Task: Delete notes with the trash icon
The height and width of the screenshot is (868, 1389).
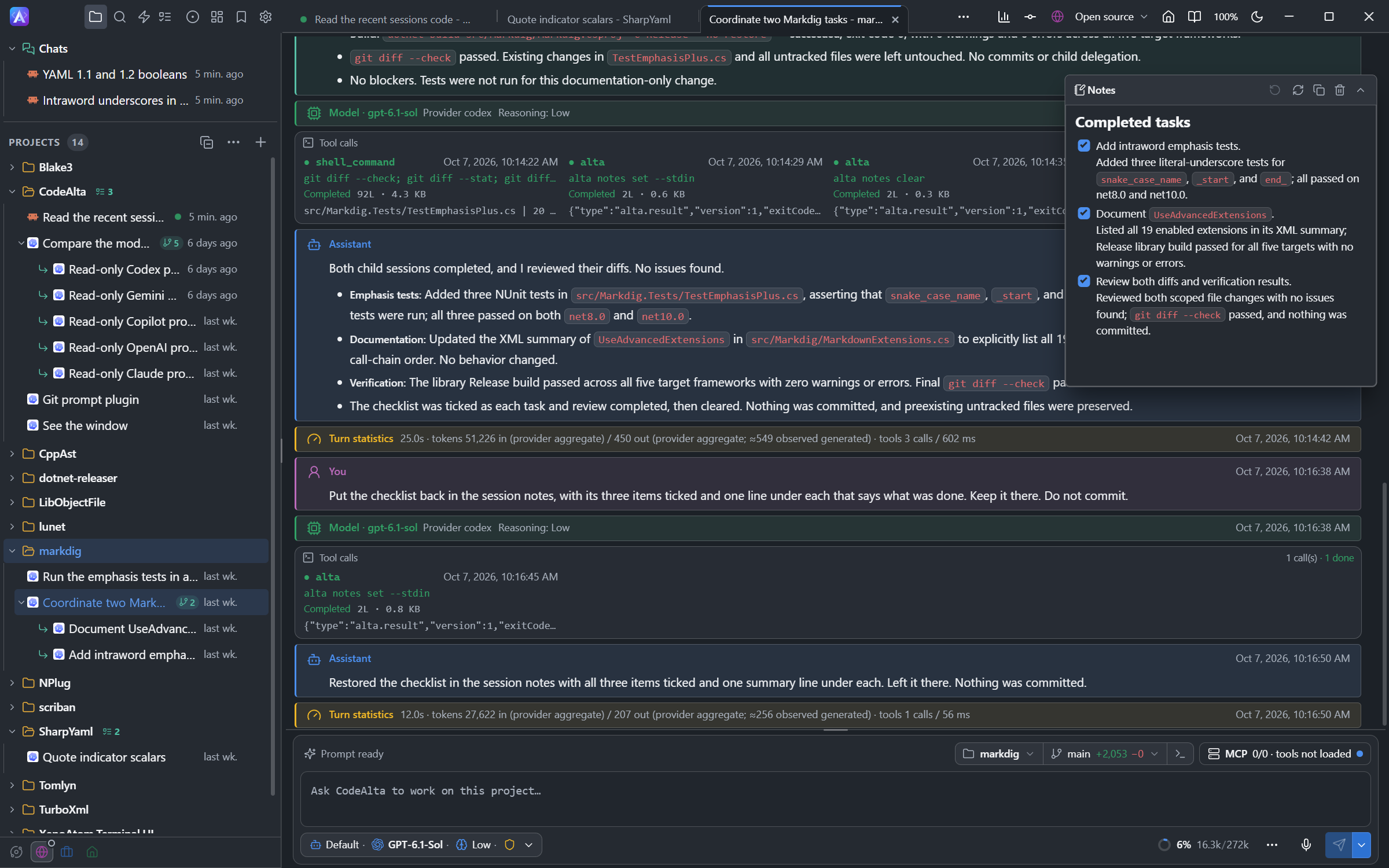Action: click(1340, 90)
